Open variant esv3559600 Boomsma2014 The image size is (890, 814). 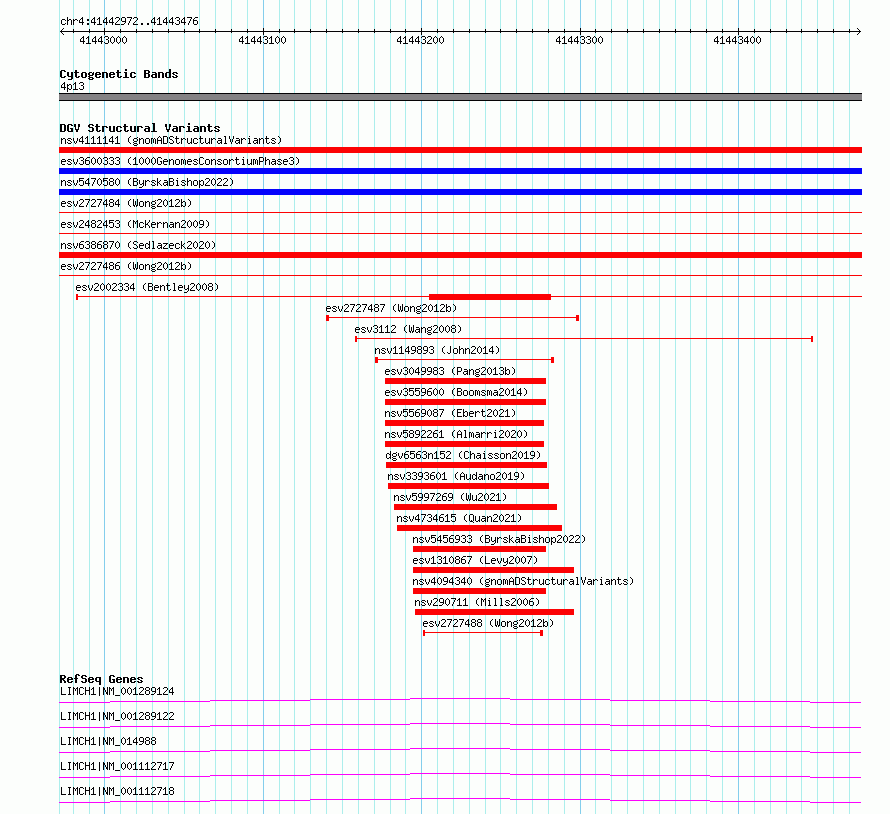pos(456,392)
